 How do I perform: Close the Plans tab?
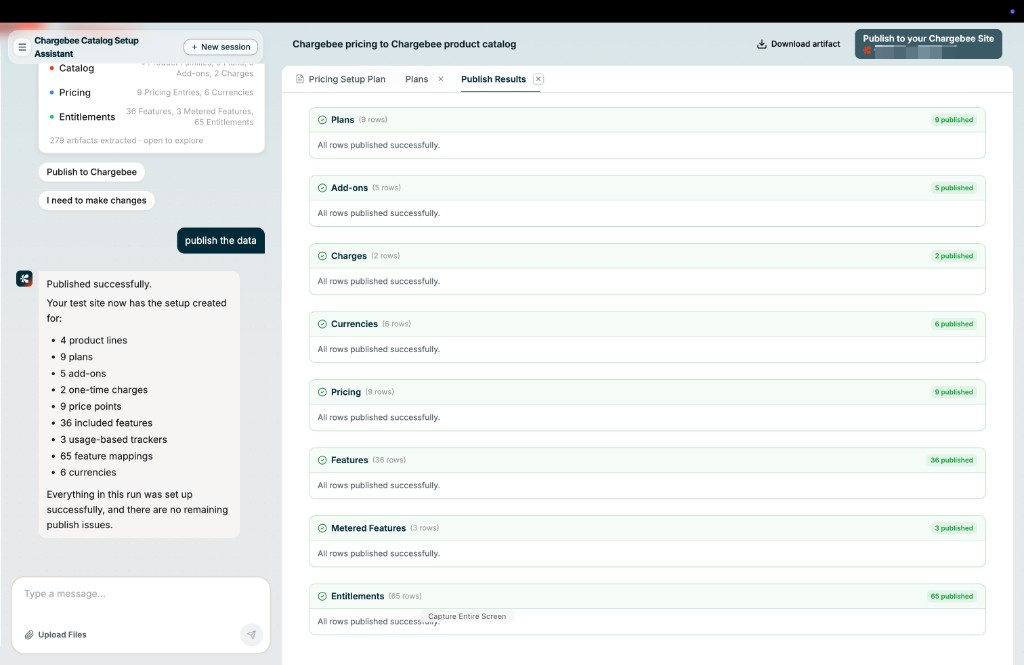point(441,79)
